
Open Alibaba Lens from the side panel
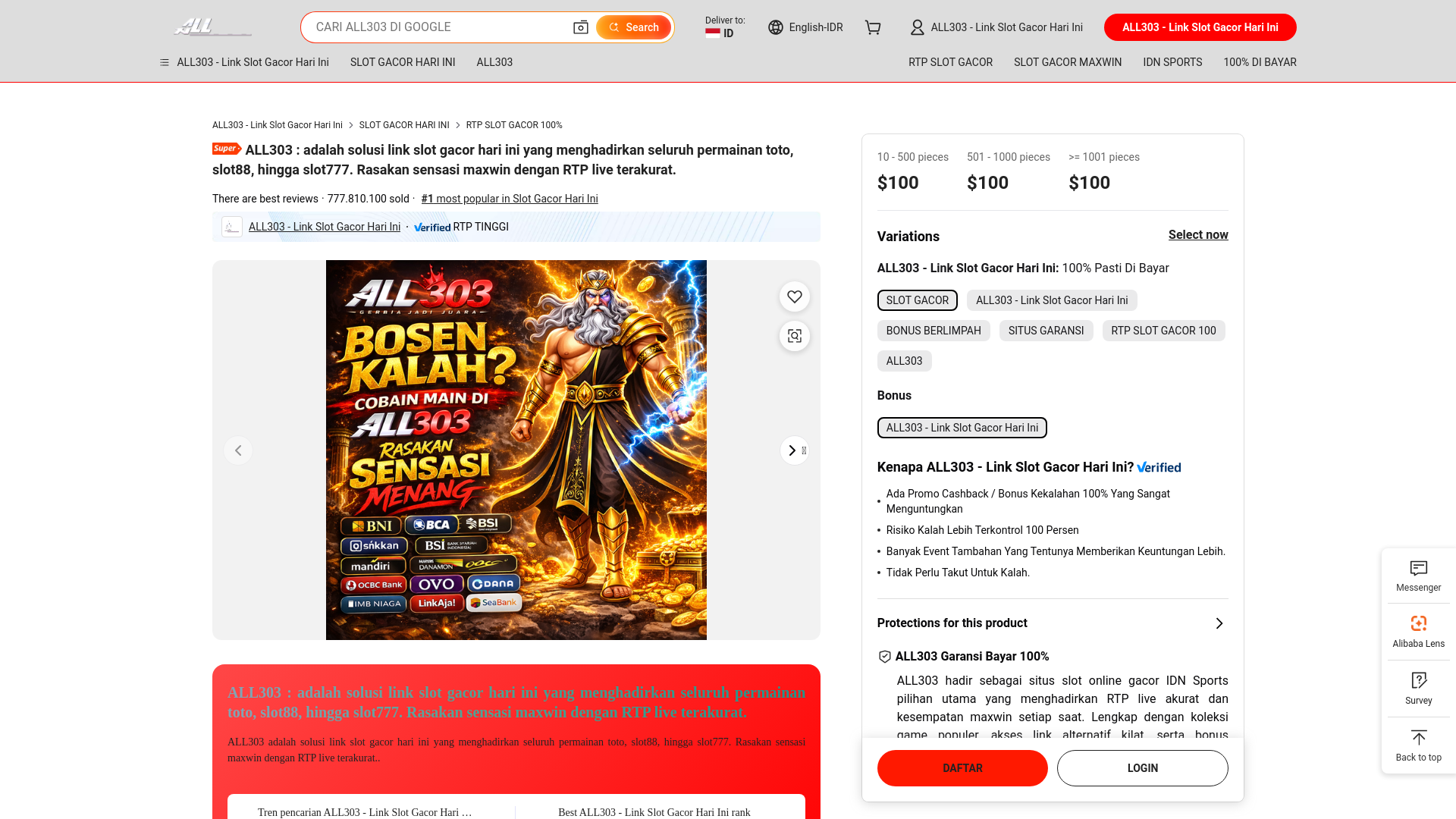pos(1418,632)
